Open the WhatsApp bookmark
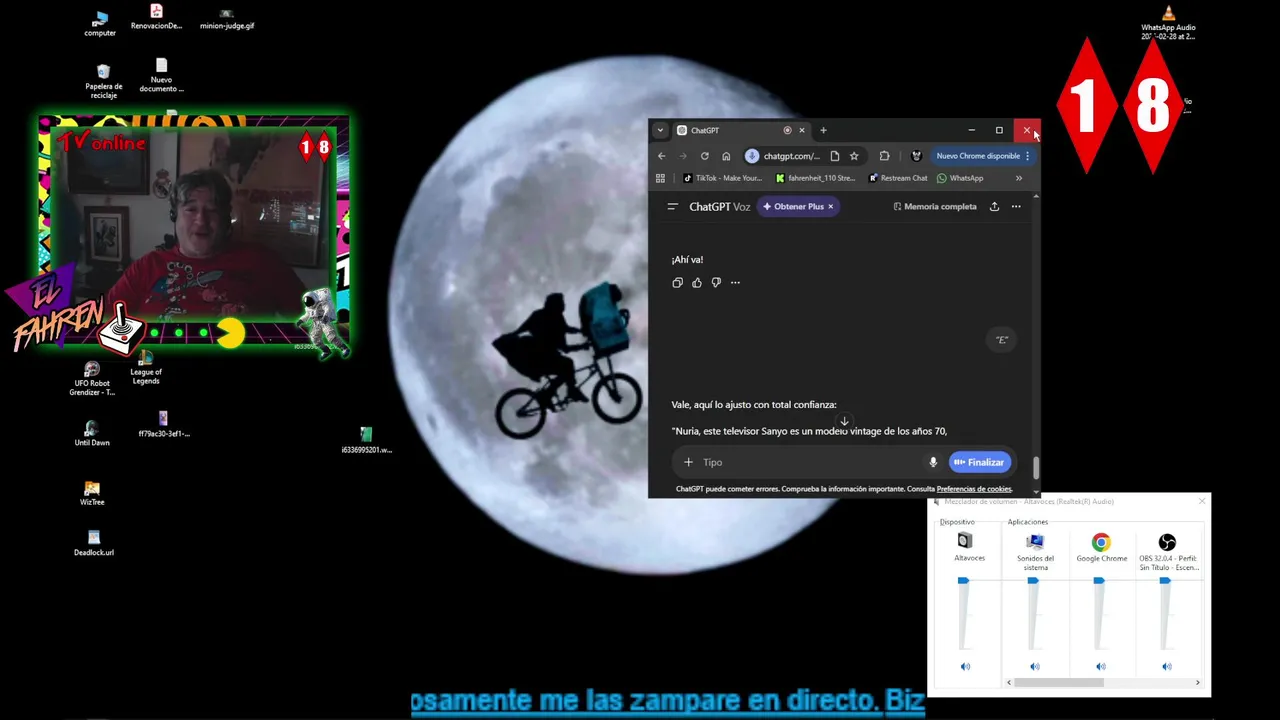The image size is (1280, 720). 960,178
